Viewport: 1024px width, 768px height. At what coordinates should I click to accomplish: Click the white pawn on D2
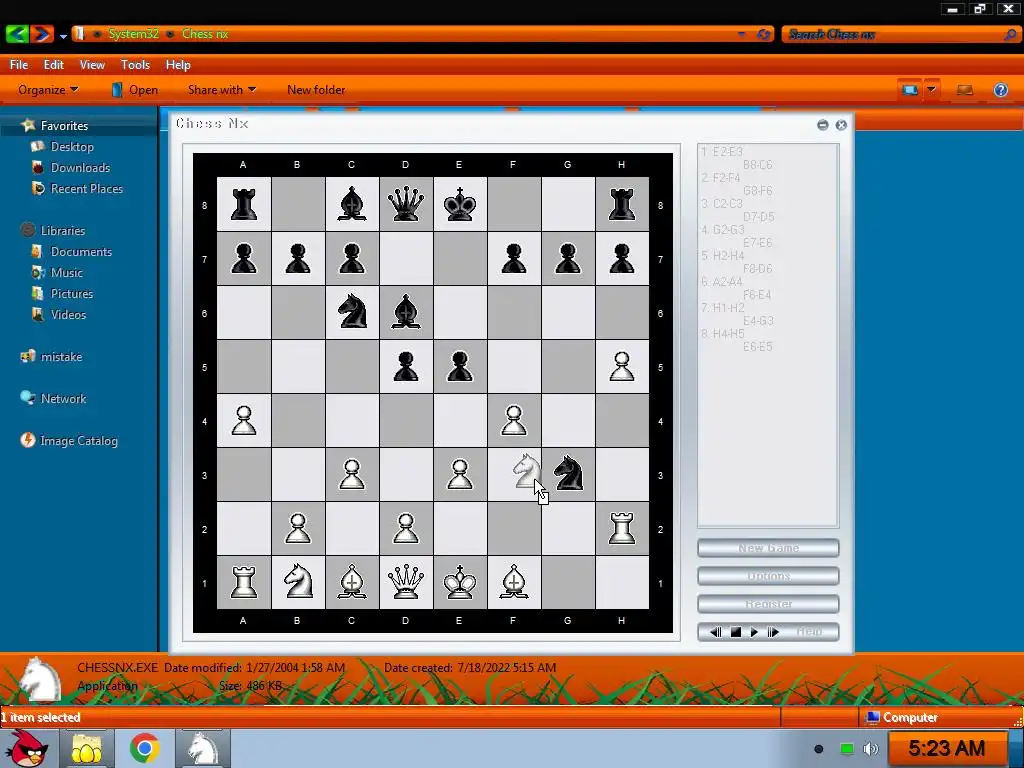pyautogui.click(x=406, y=529)
